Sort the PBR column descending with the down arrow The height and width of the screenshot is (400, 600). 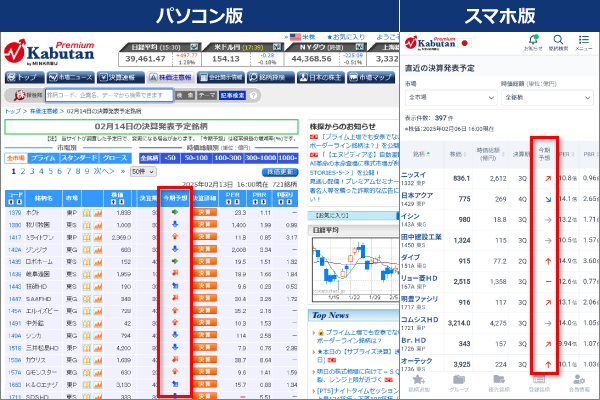[x=263, y=202]
